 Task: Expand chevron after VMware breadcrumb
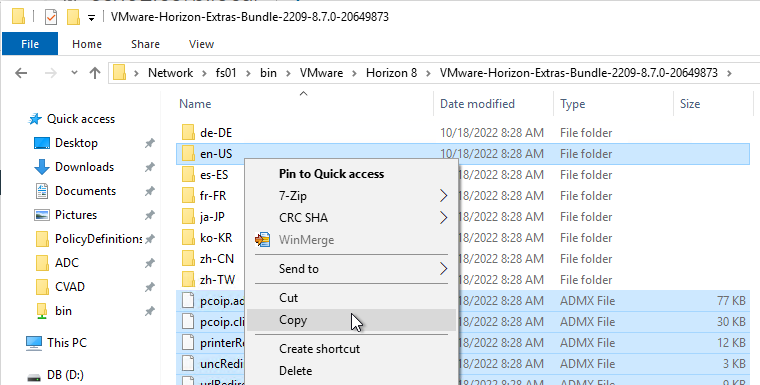click(x=354, y=73)
